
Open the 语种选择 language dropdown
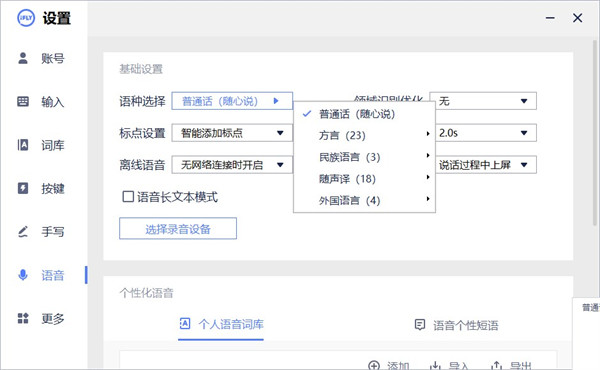[x=232, y=101]
